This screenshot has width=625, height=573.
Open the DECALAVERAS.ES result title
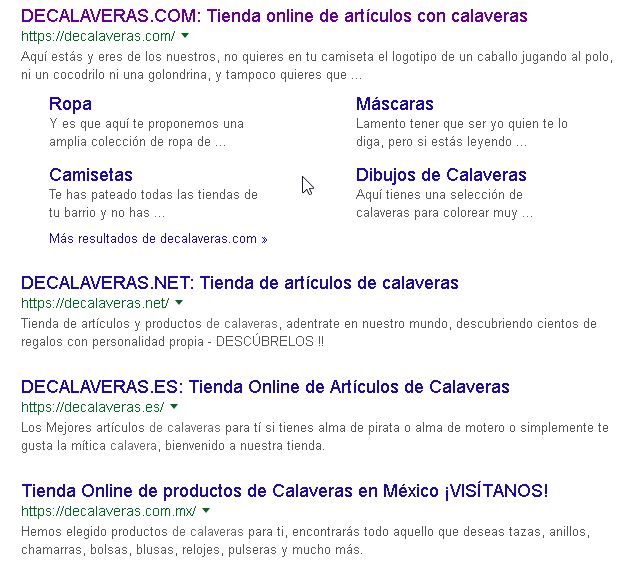click(265, 387)
